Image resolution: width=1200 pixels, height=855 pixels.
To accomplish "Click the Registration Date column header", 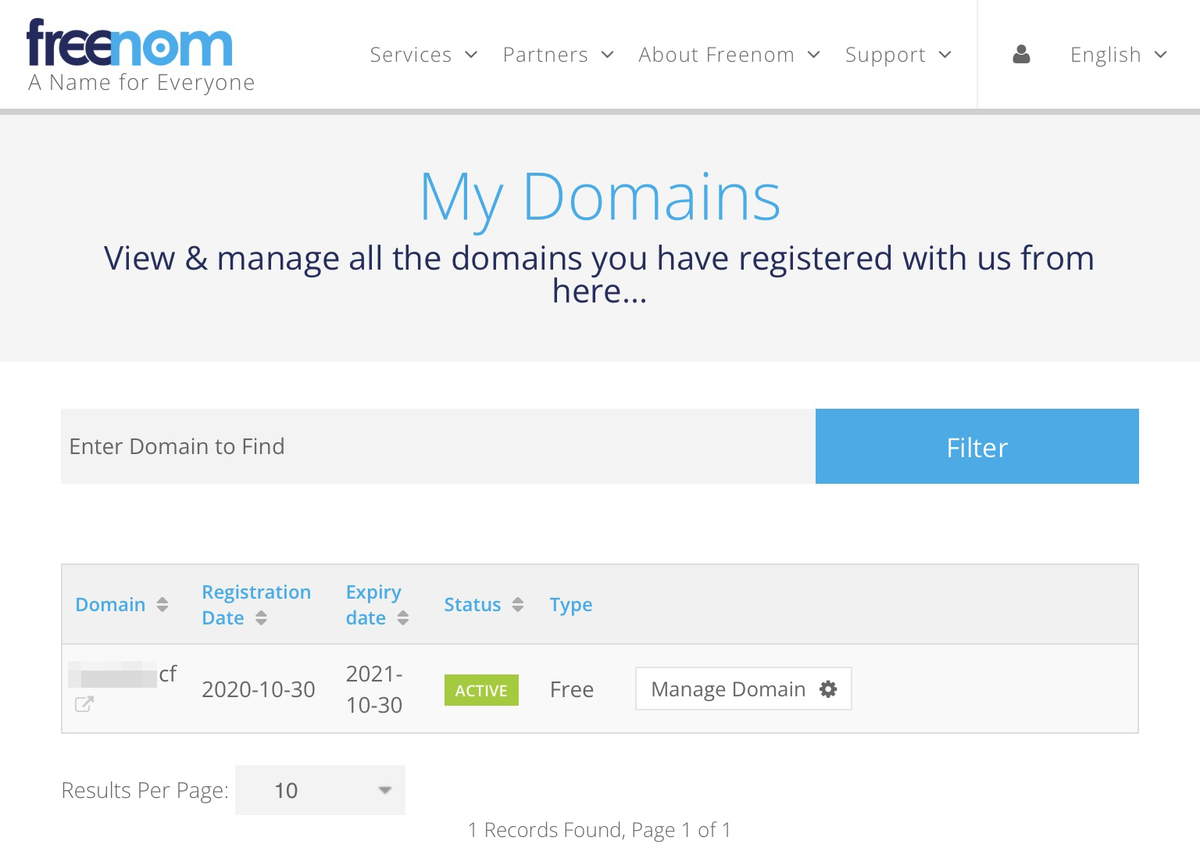I will pyautogui.click(x=256, y=605).
